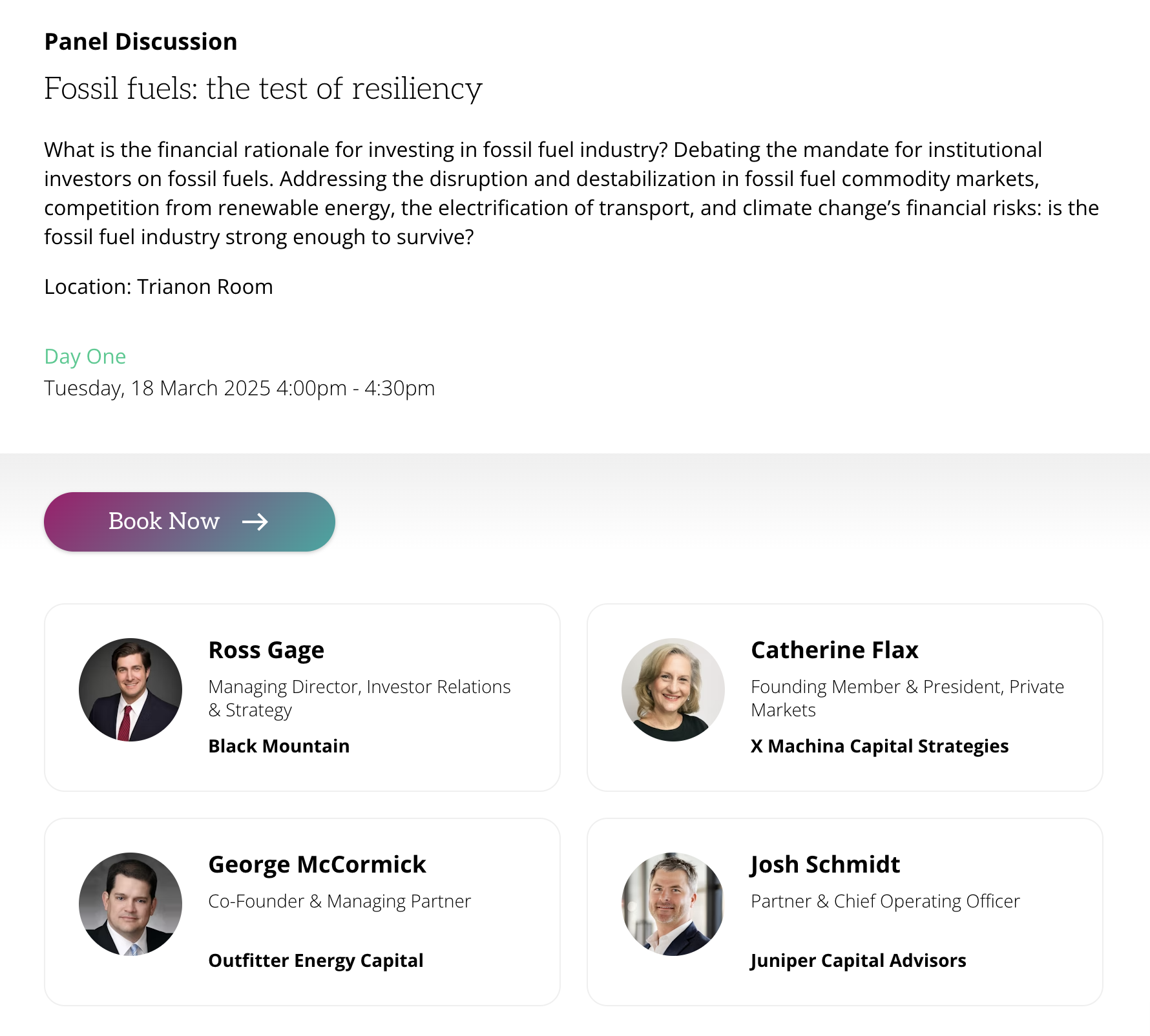Click Outfitter Energy Capital company name

316,960
